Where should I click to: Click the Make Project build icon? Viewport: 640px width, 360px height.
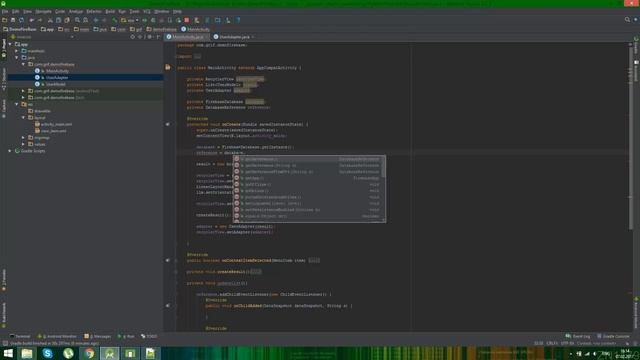pos(115,20)
